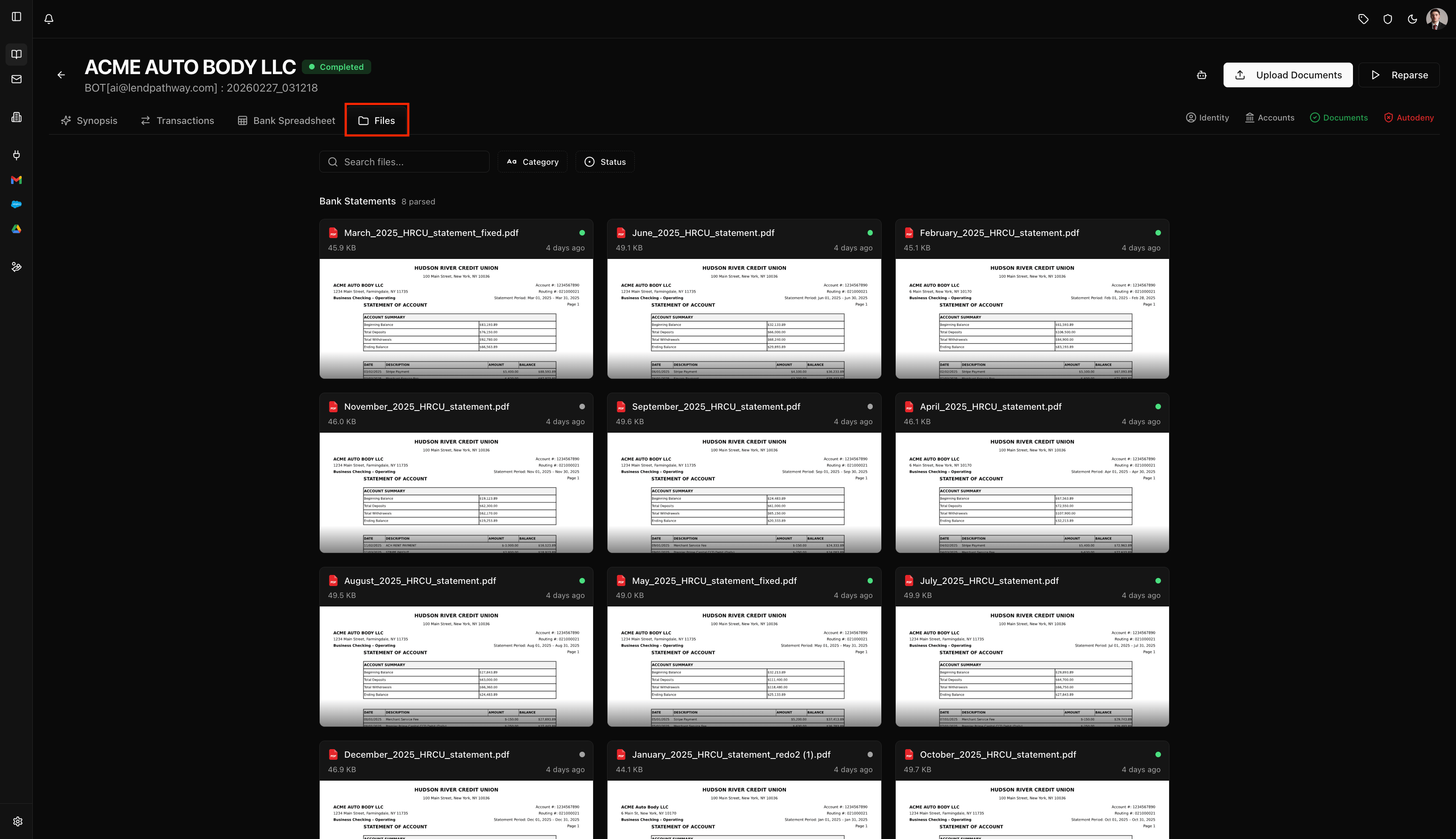Click the Completed status badge
This screenshot has height=839, width=1456.
click(336, 67)
